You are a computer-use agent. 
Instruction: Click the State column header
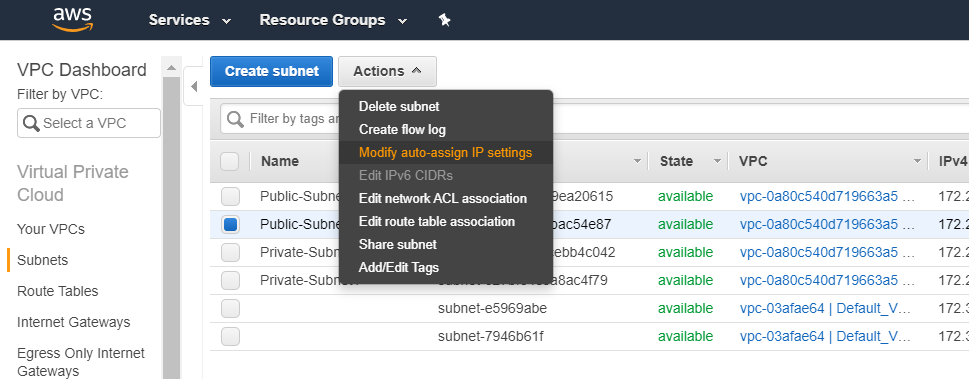676,161
